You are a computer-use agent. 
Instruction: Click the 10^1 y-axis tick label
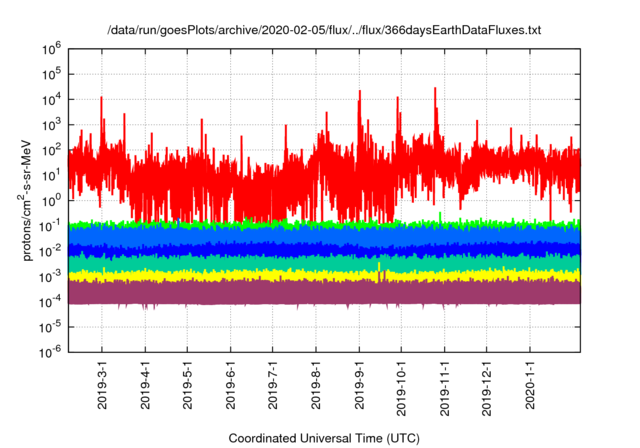click(51, 175)
